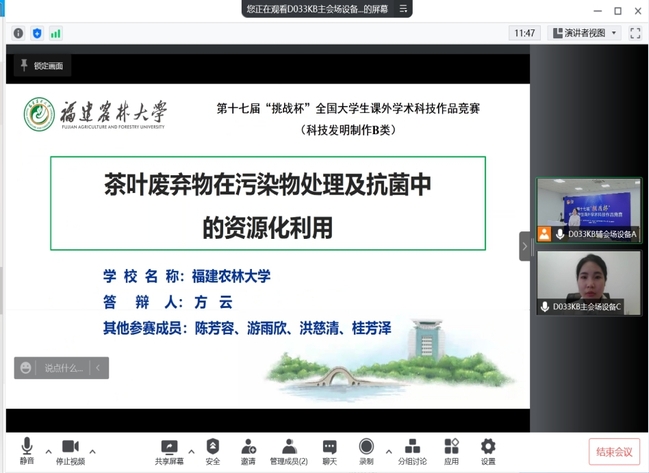Open the Apps (应用) icon
Screen dimensions: 649x473
[452, 448]
